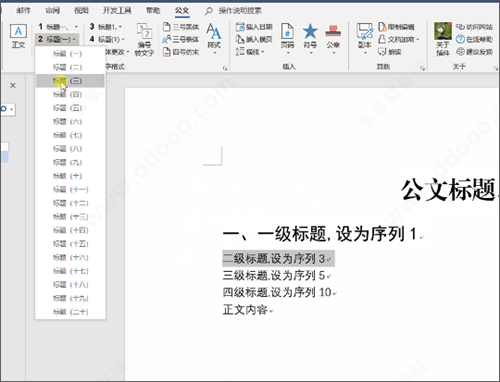The height and width of the screenshot is (382, 500).
Task: Close the left navigation pane
Action: pos(13,86)
